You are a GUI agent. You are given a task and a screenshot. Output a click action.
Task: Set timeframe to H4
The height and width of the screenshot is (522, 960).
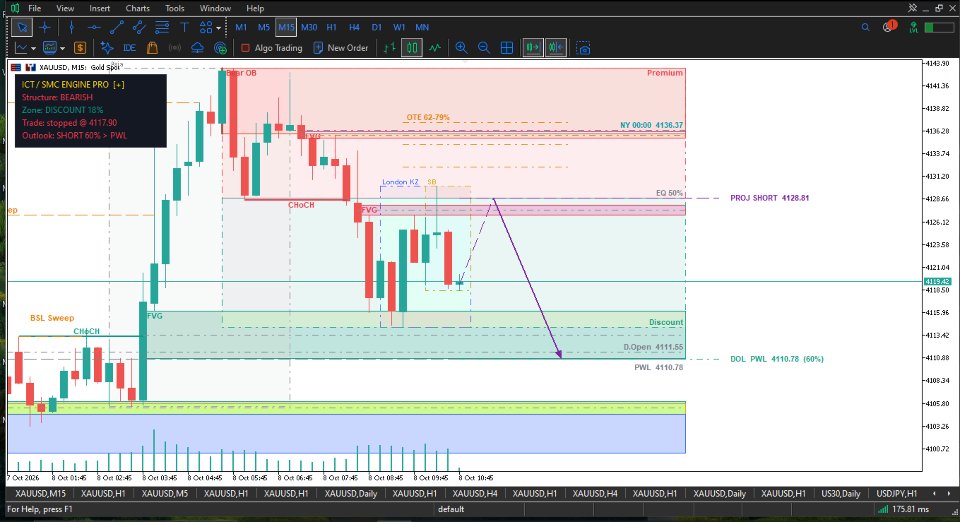354,28
